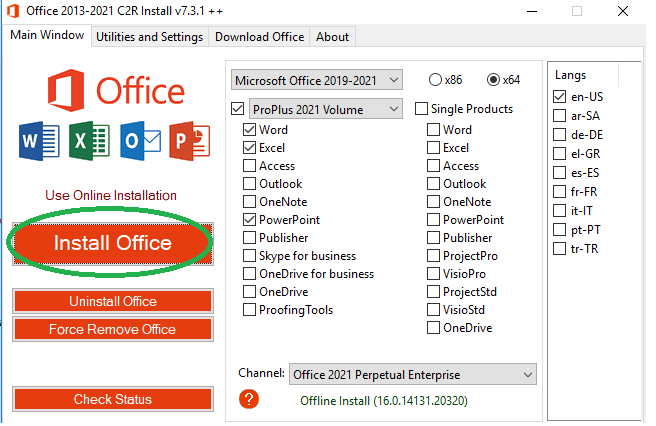Click the Excel application icon
This screenshot has height=426, width=656.
[90, 141]
